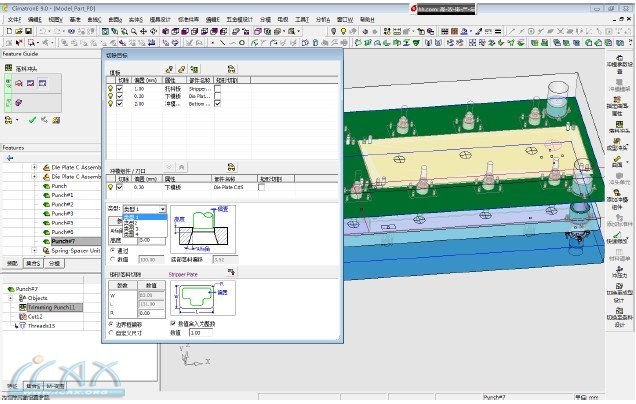The image size is (636, 404).
Task: Open the 文件 menu
Action: point(15,19)
